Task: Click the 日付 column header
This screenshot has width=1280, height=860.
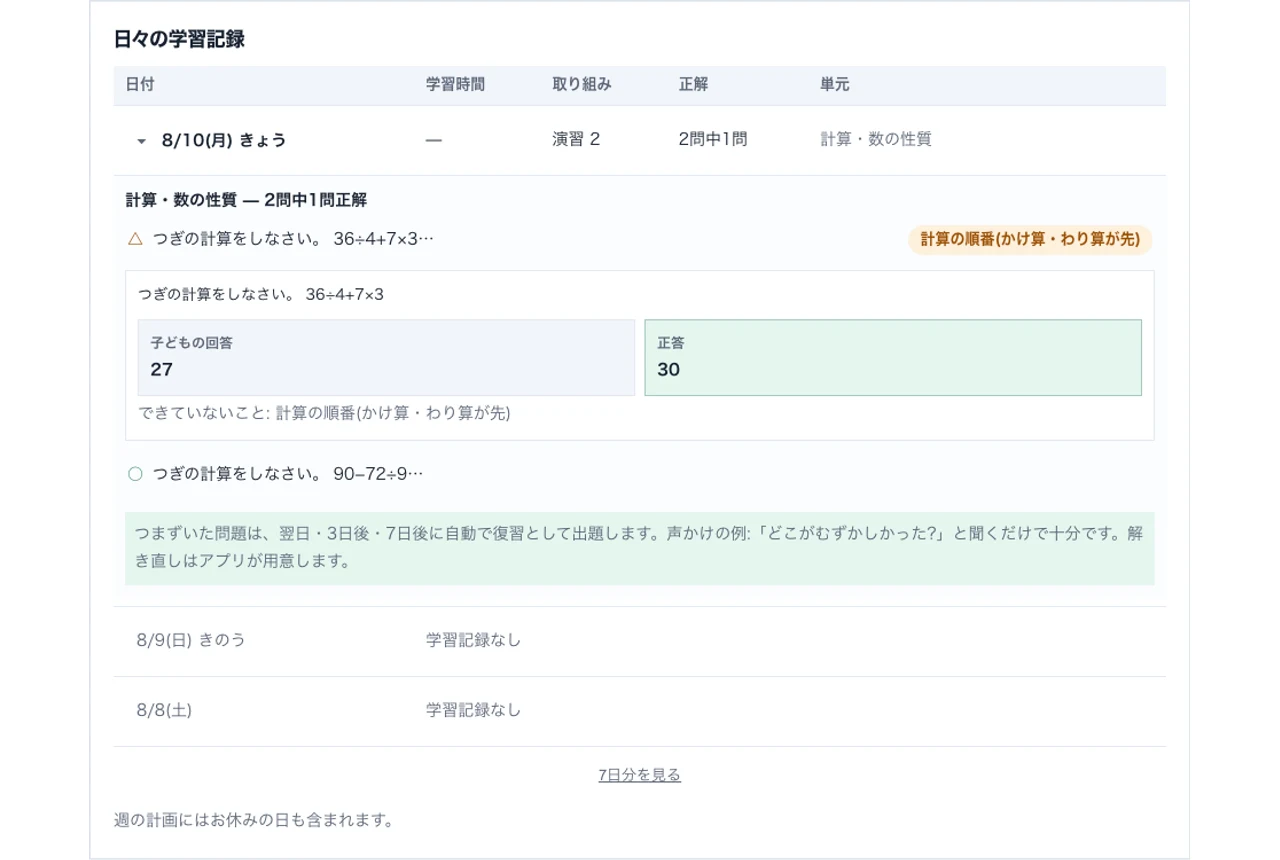Action: tap(140, 85)
